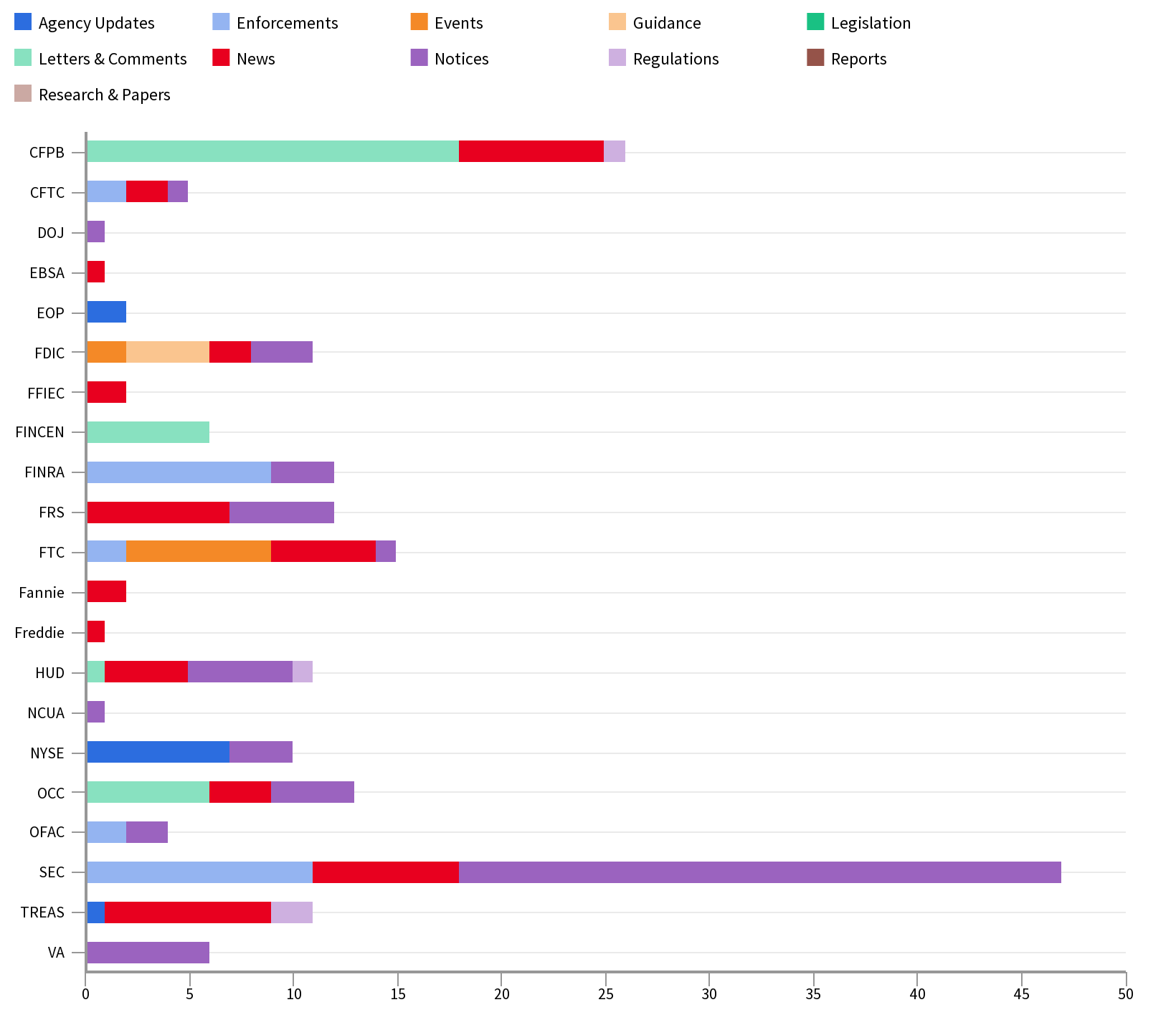Toggle the FINCEN Letters & Comments bar segment
This screenshot has width=1176, height=1025.
[x=147, y=432]
